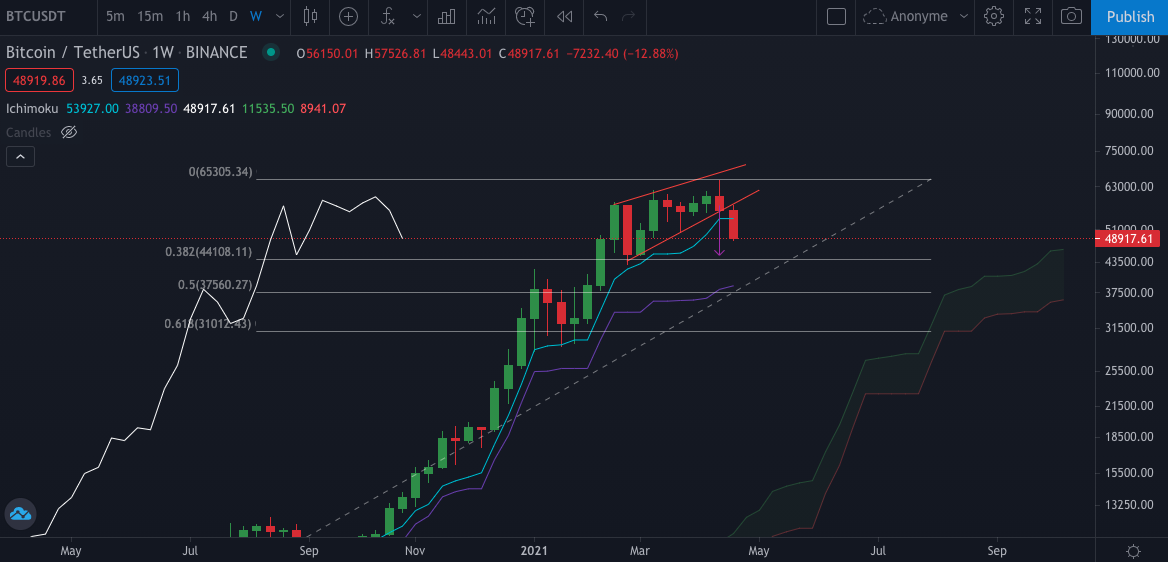Switch to the 5m timeframe

click(x=115, y=16)
